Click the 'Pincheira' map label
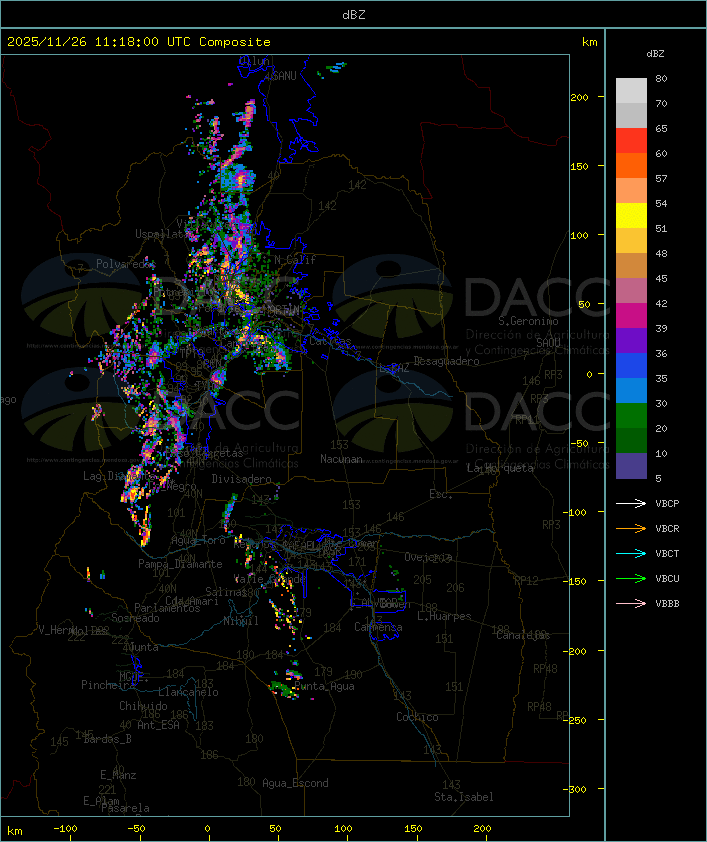 pyautogui.click(x=108, y=685)
